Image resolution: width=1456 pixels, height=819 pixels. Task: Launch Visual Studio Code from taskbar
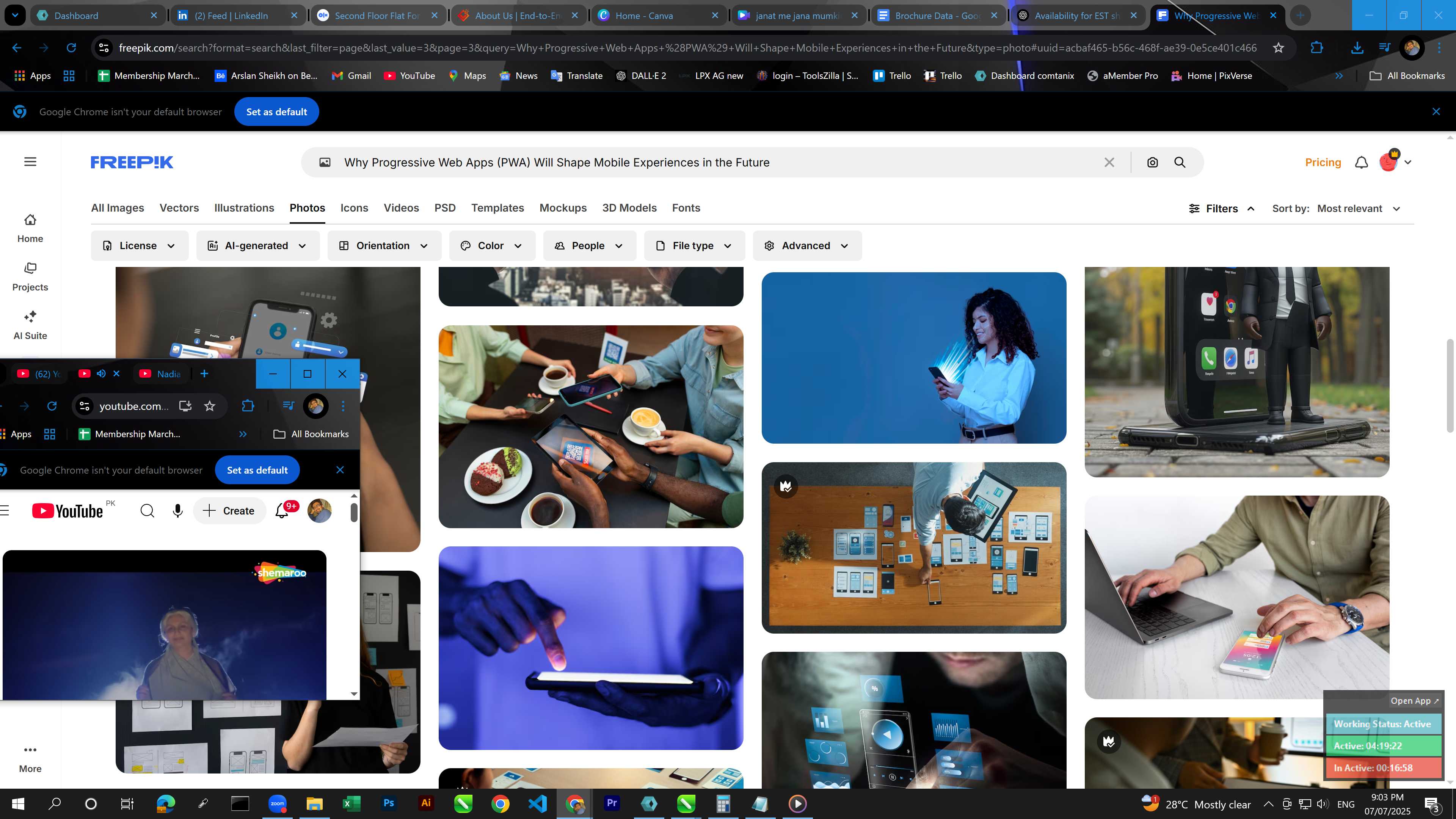[537, 803]
